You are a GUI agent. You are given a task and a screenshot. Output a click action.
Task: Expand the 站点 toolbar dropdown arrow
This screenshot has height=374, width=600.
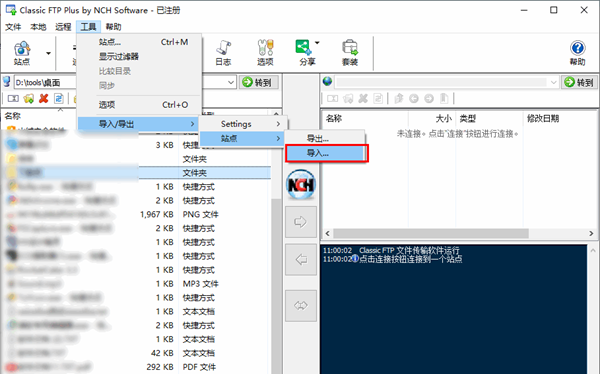(48, 53)
